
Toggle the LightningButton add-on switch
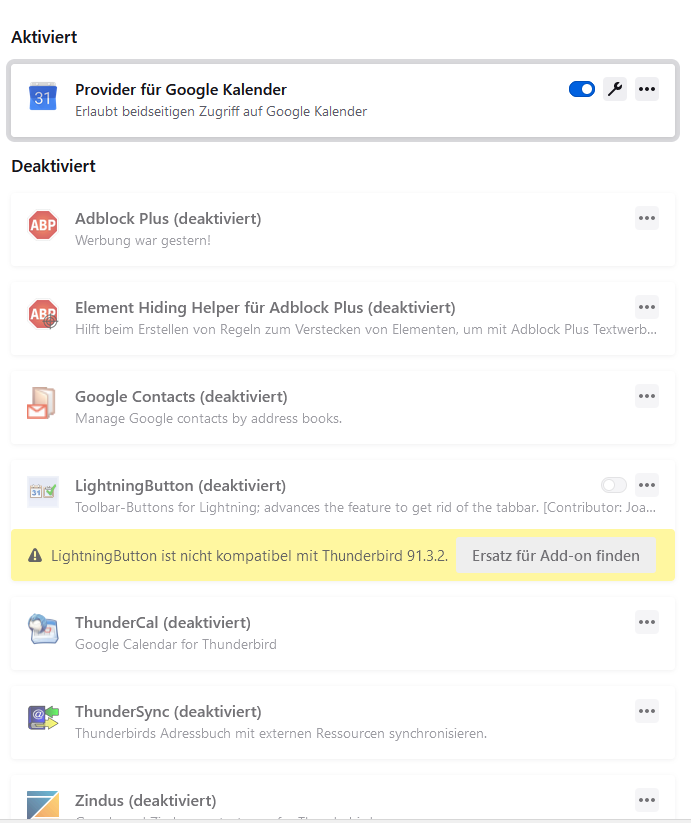click(x=614, y=485)
